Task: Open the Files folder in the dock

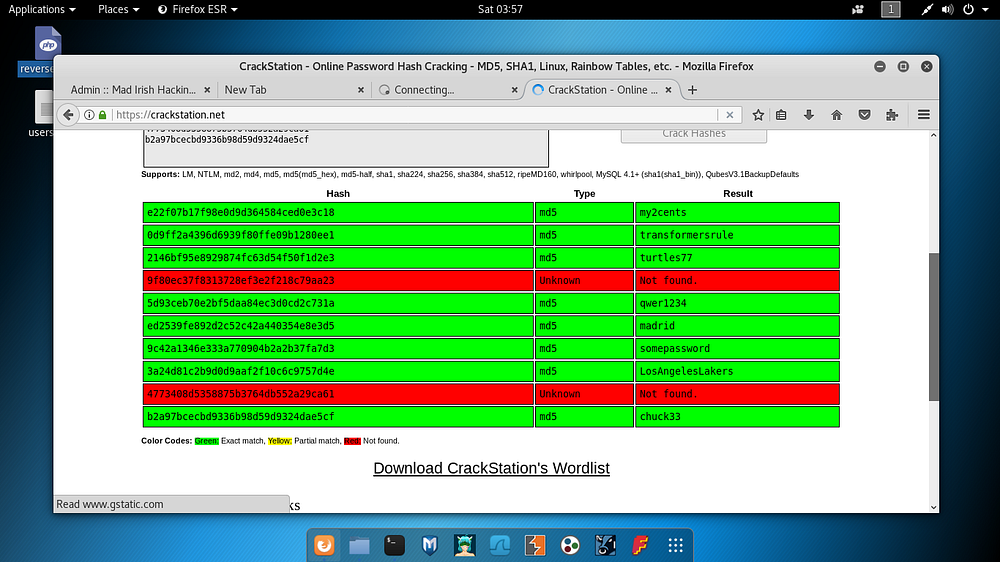Action: coord(359,545)
